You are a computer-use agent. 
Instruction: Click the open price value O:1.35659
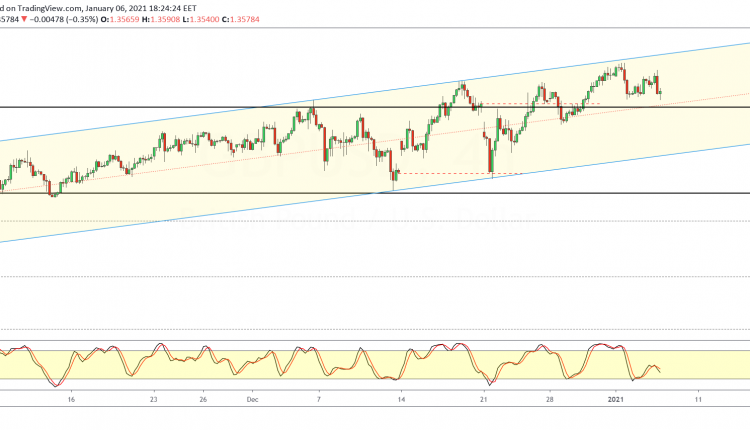pos(118,19)
